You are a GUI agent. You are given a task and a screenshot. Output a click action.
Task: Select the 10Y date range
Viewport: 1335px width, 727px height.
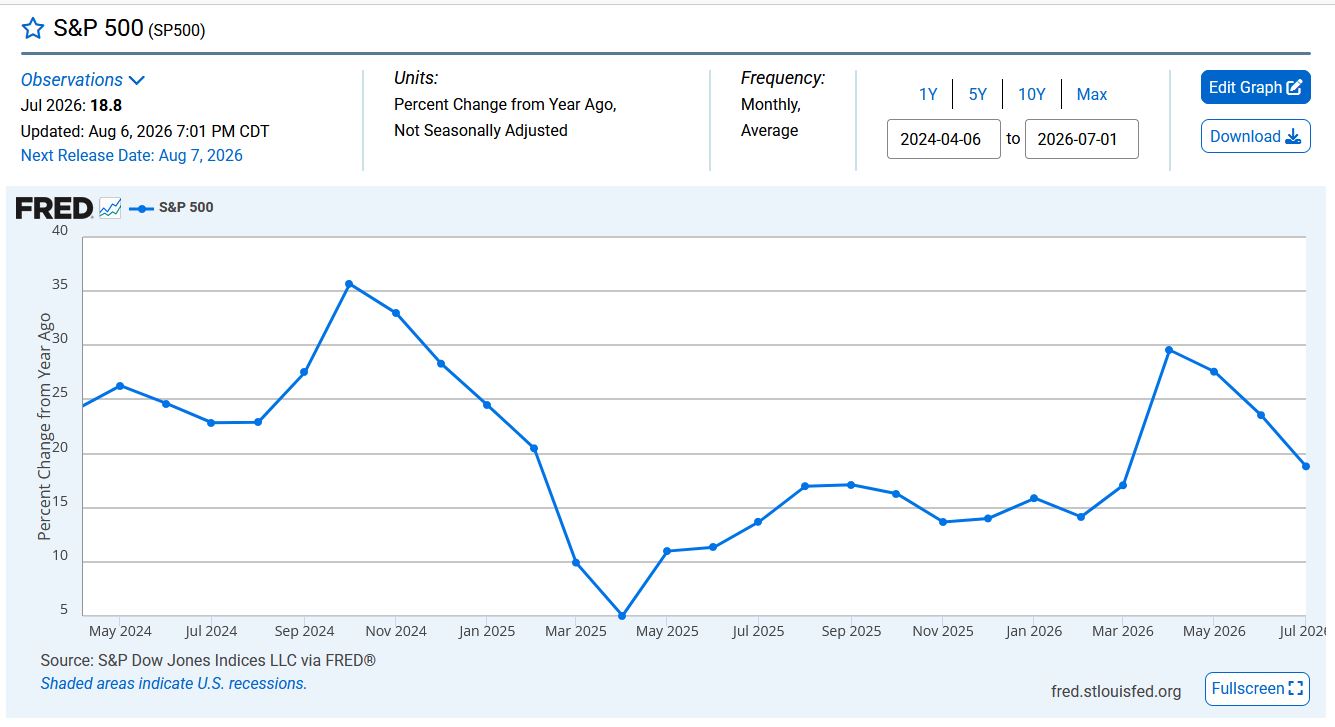click(x=1031, y=94)
